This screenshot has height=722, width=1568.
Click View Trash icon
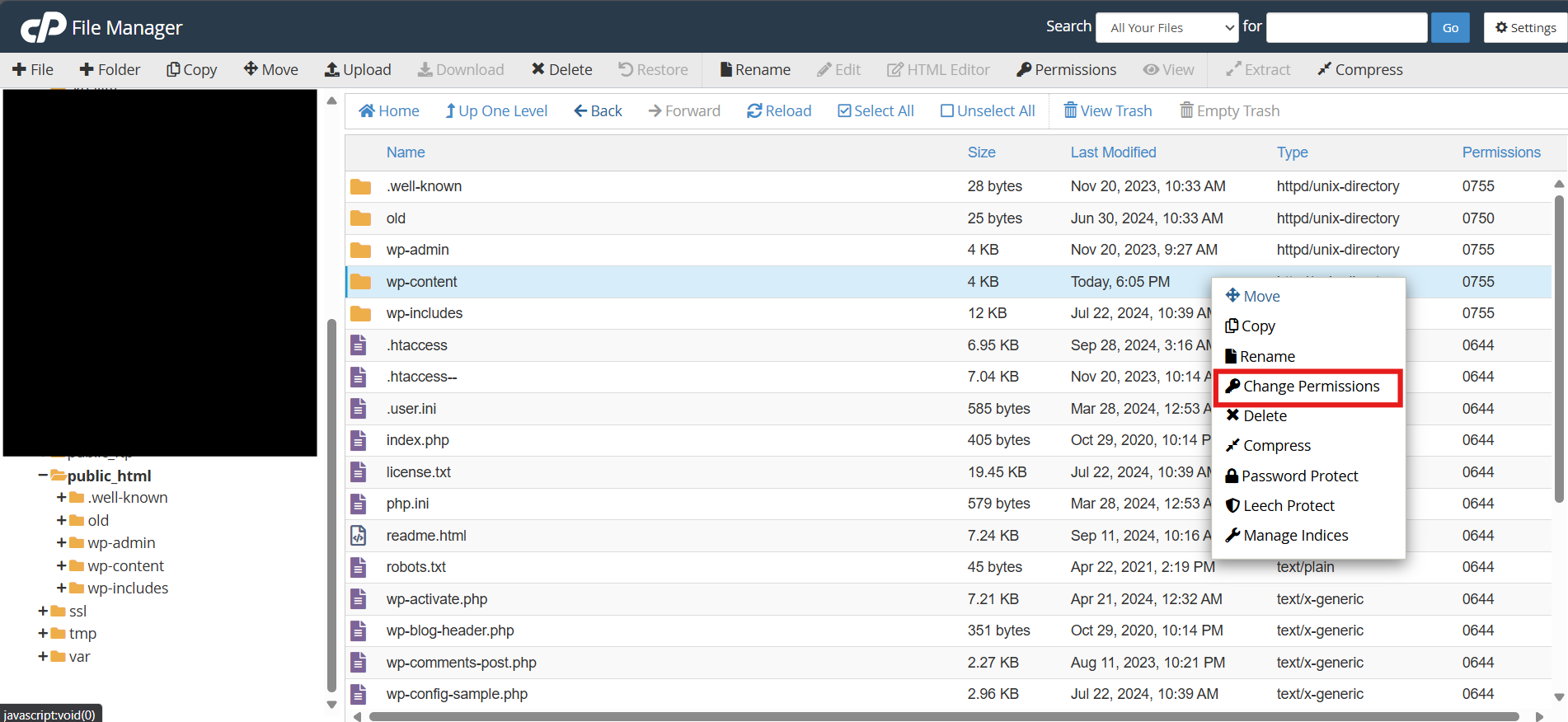pyautogui.click(x=1070, y=111)
